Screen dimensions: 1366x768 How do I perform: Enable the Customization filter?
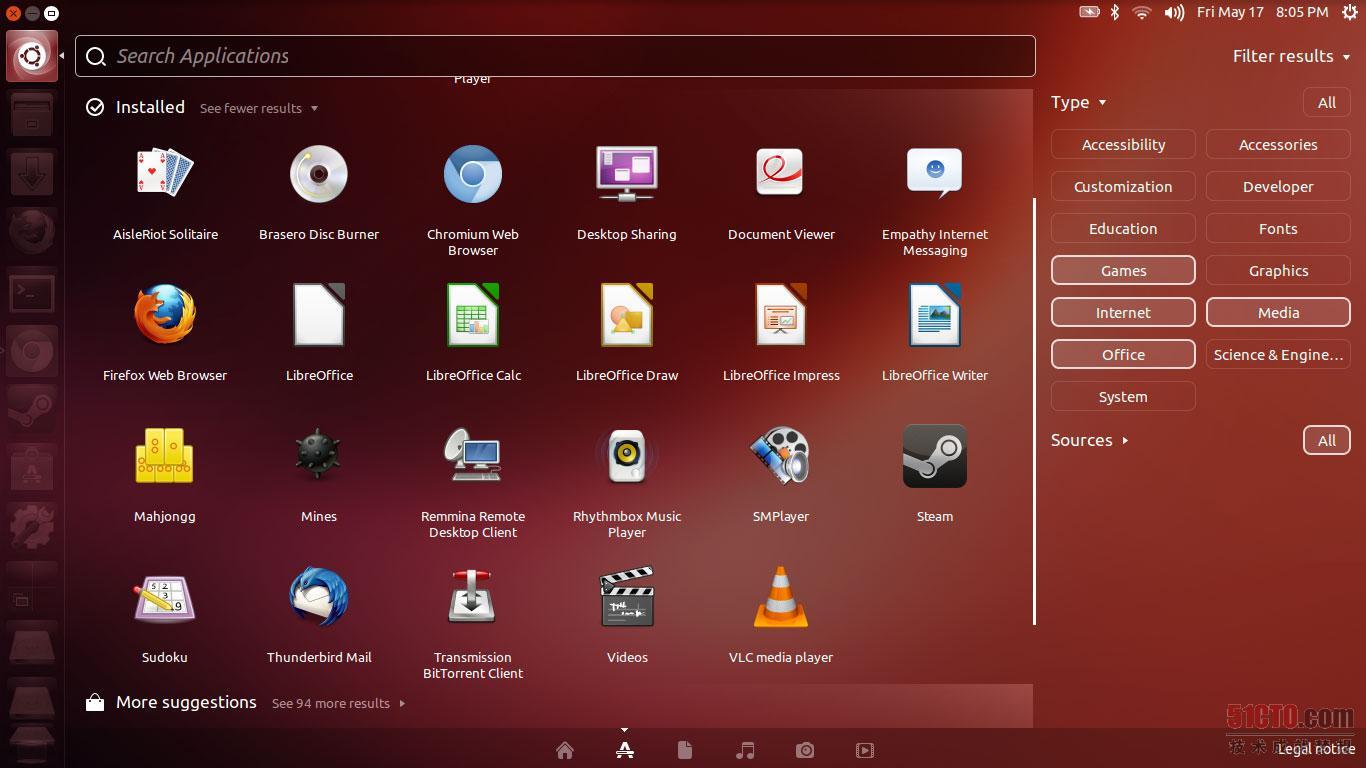coord(1123,187)
